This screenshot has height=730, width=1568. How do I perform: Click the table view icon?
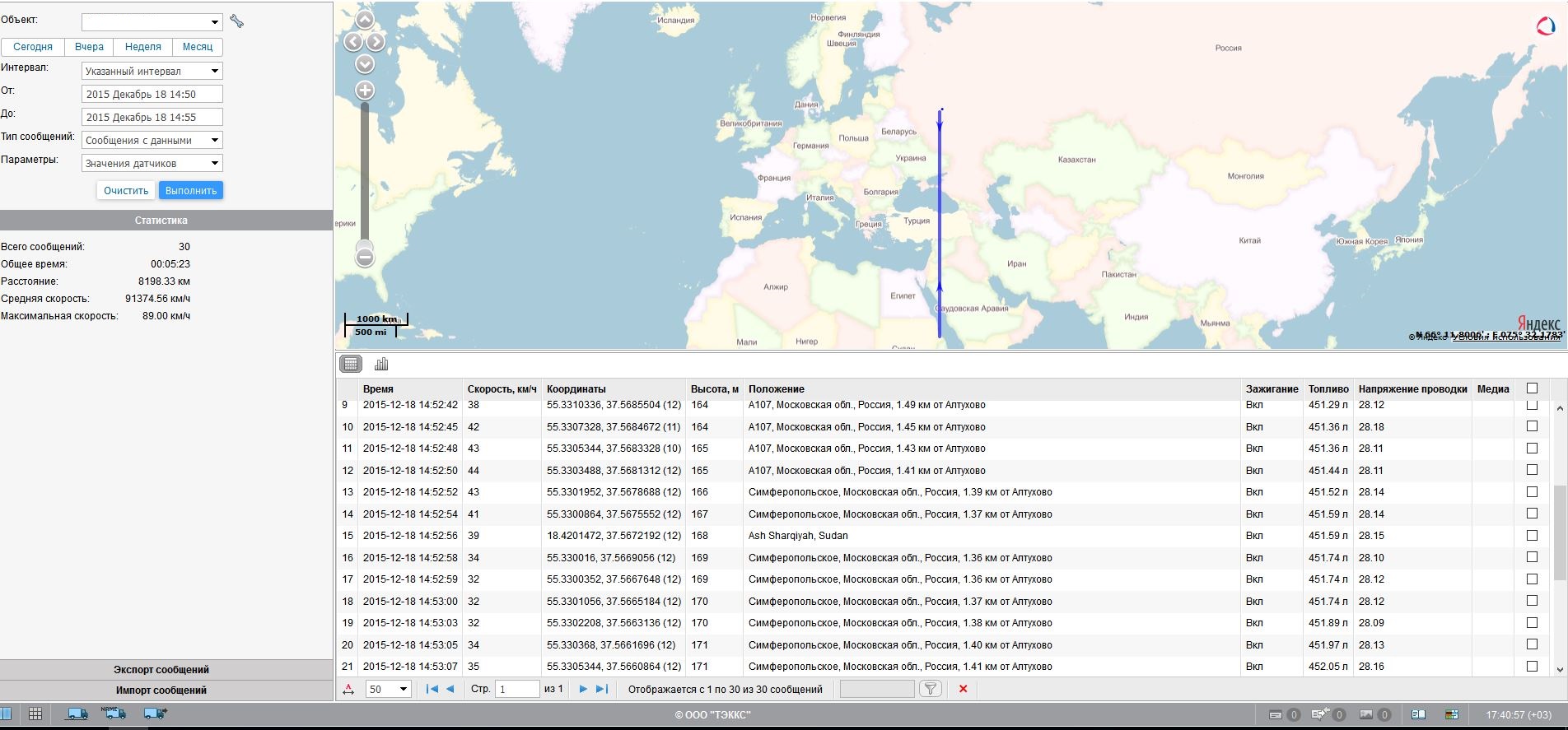[351, 364]
